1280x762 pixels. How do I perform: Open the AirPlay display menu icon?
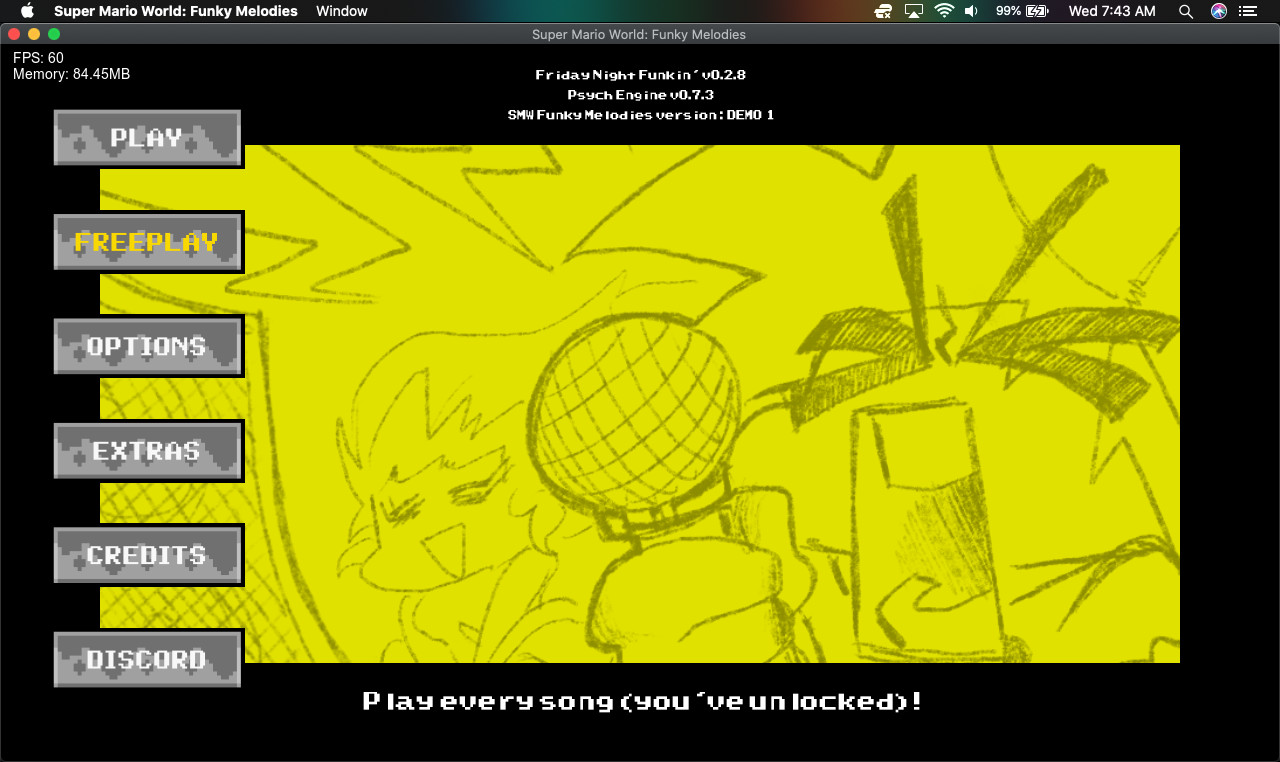[x=913, y=11]
